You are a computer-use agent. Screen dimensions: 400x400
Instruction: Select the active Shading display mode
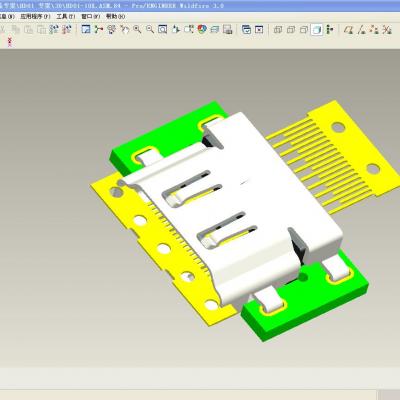(317, 30)
